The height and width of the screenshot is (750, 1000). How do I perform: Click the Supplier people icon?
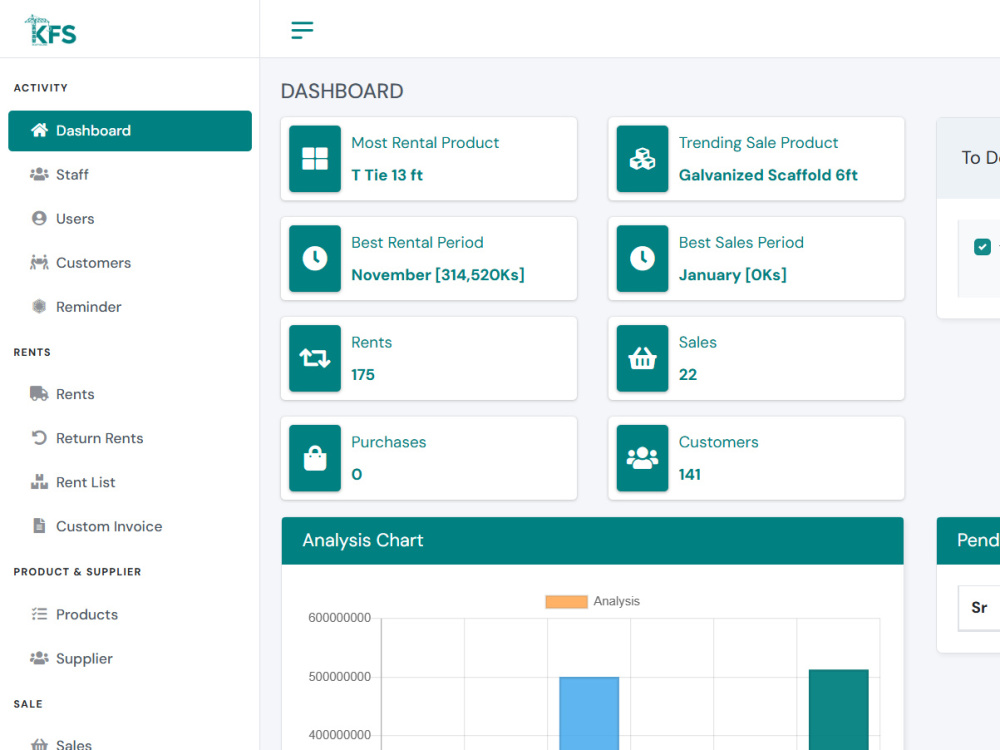tap(40, 658)
